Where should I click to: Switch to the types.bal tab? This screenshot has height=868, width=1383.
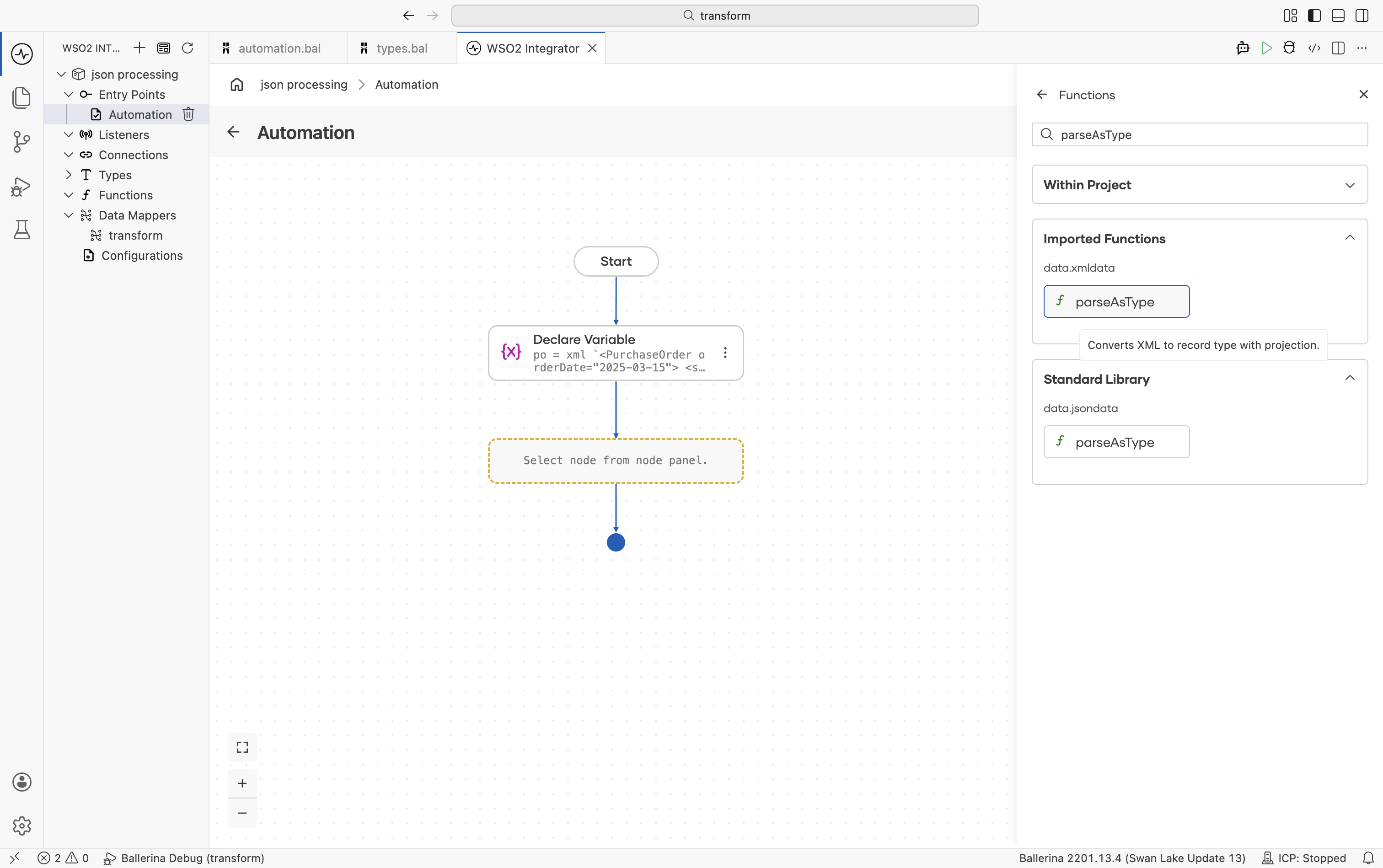[402, 48]
